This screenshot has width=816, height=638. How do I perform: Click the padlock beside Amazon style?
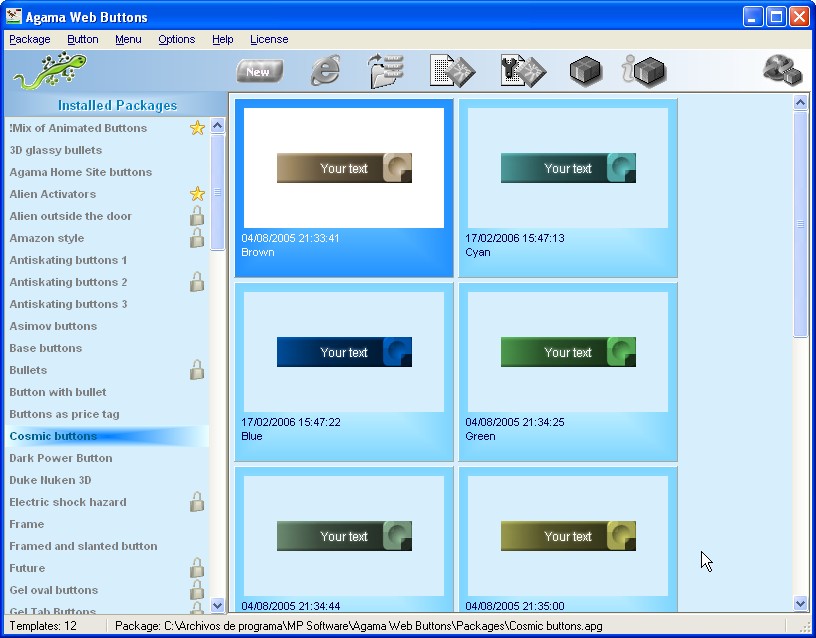197,238
